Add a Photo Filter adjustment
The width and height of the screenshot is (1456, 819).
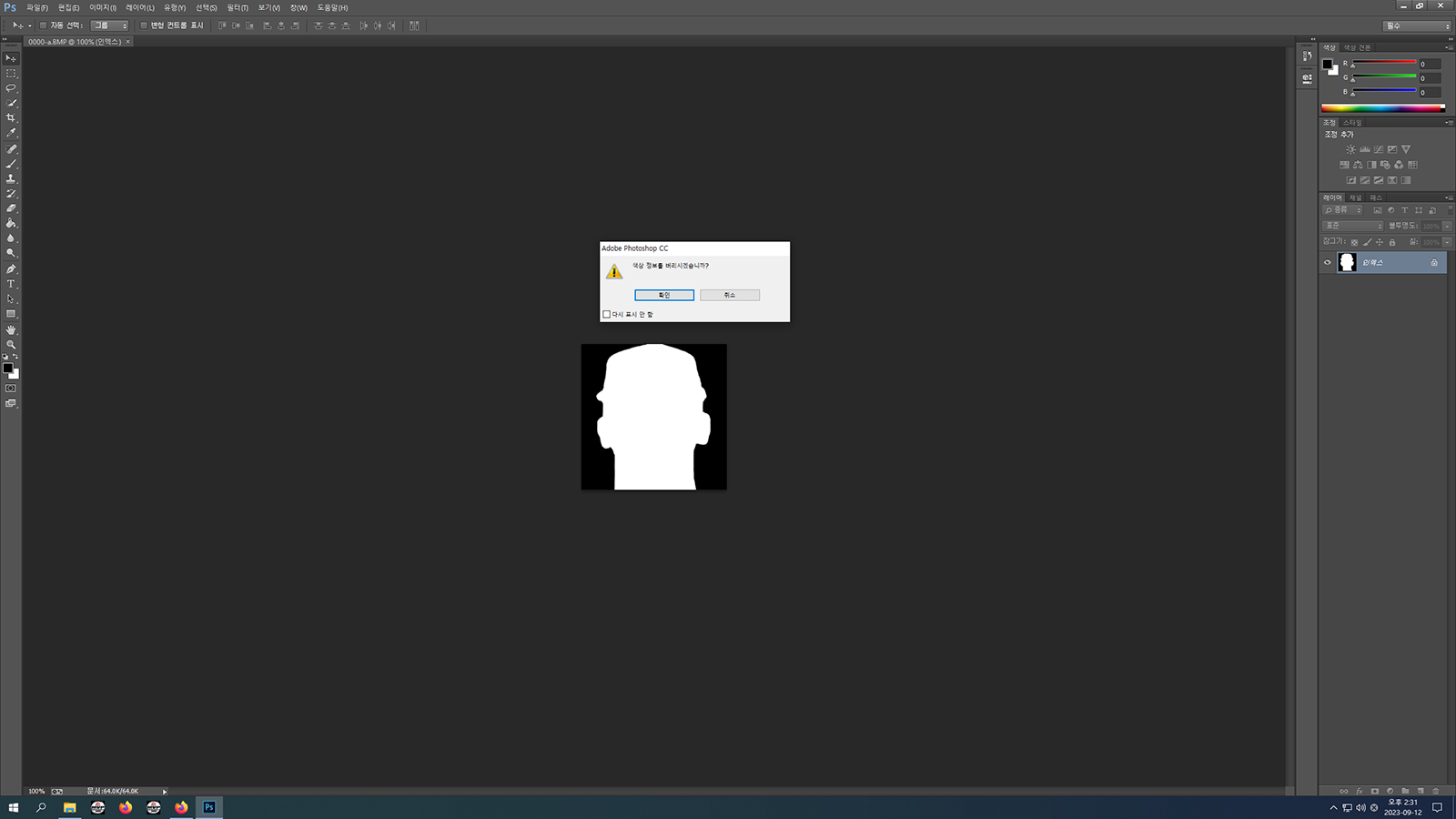(x=1385, y=165)
